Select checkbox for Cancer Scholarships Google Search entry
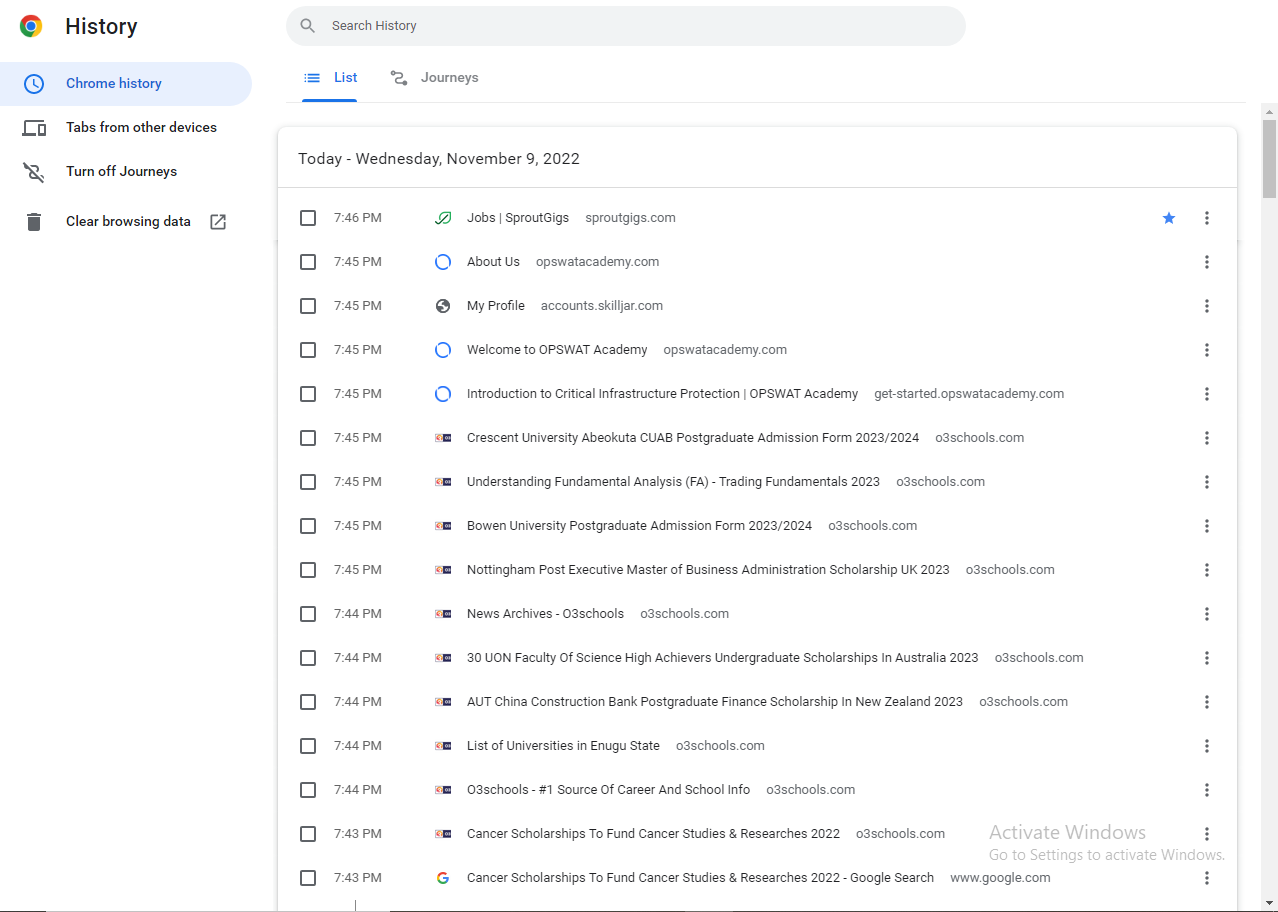 [308, 878]
